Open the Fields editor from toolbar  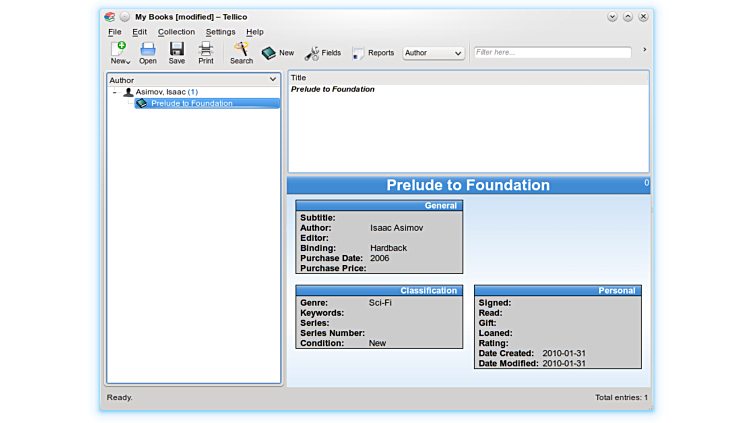323,53
